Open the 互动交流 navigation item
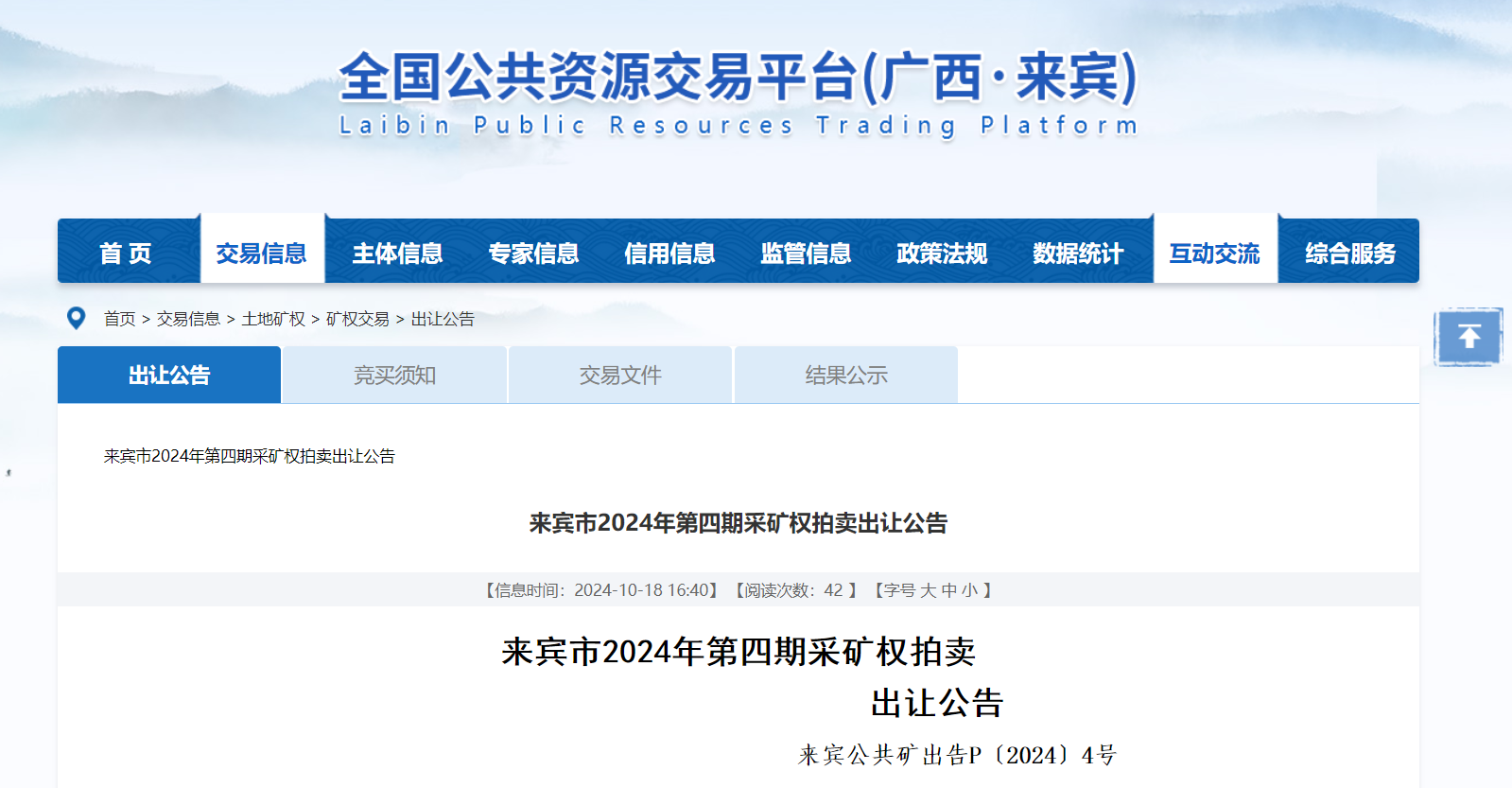This screenshot has width=1512, height=788. (x=1214, y=254)
